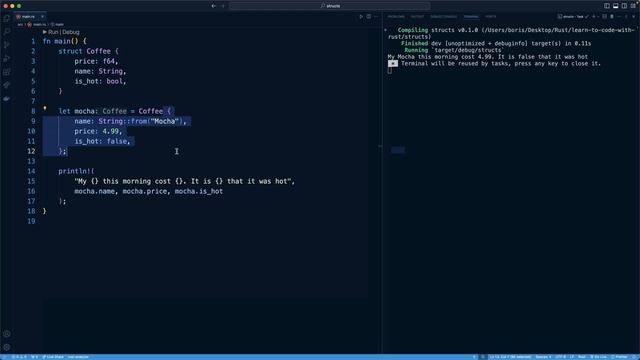640x360 pixels.
Task: Click line number 19 in the gutter
Action: 31,221
